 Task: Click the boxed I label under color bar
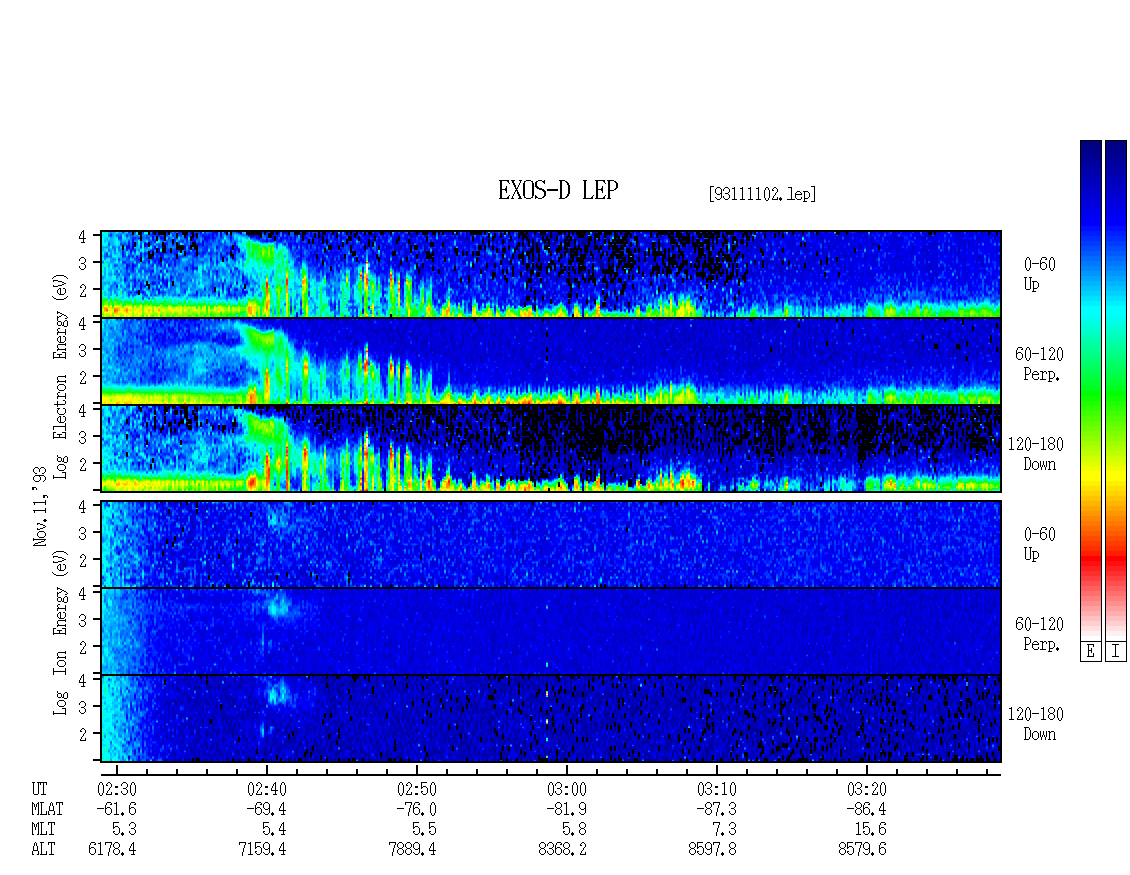(x=1116, y=651)
